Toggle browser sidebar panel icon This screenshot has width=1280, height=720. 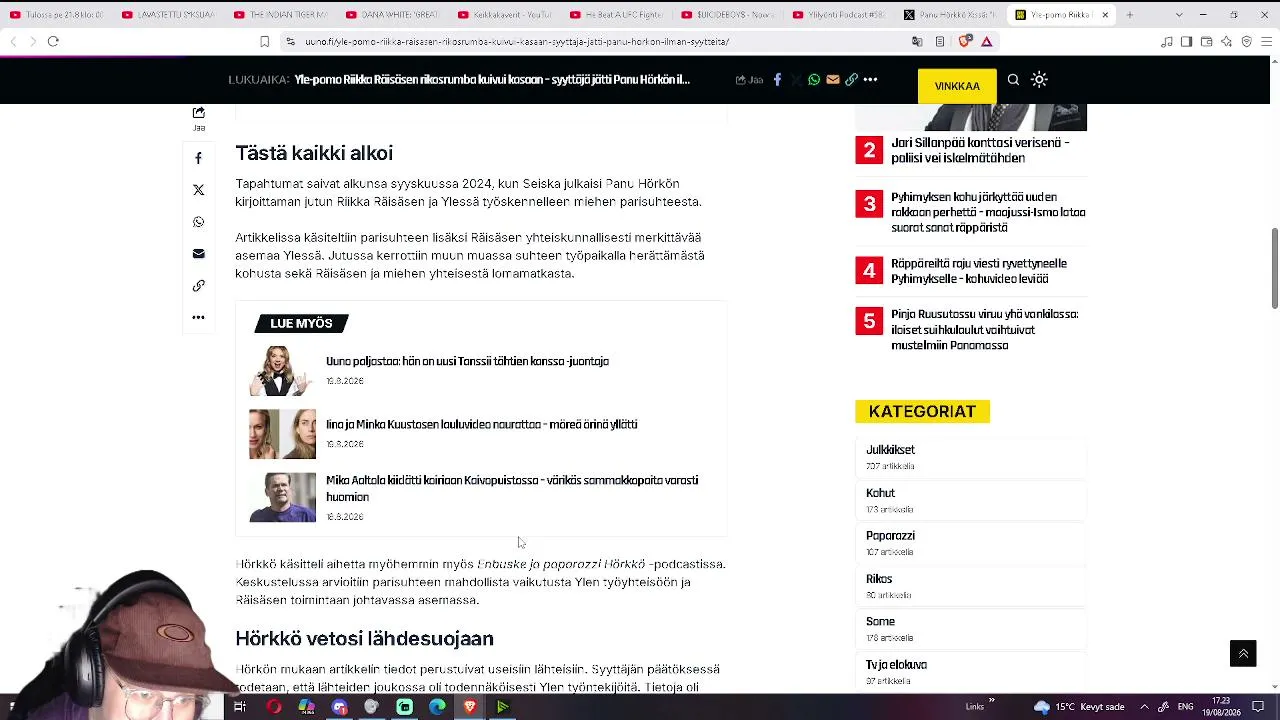[1186, 42]
